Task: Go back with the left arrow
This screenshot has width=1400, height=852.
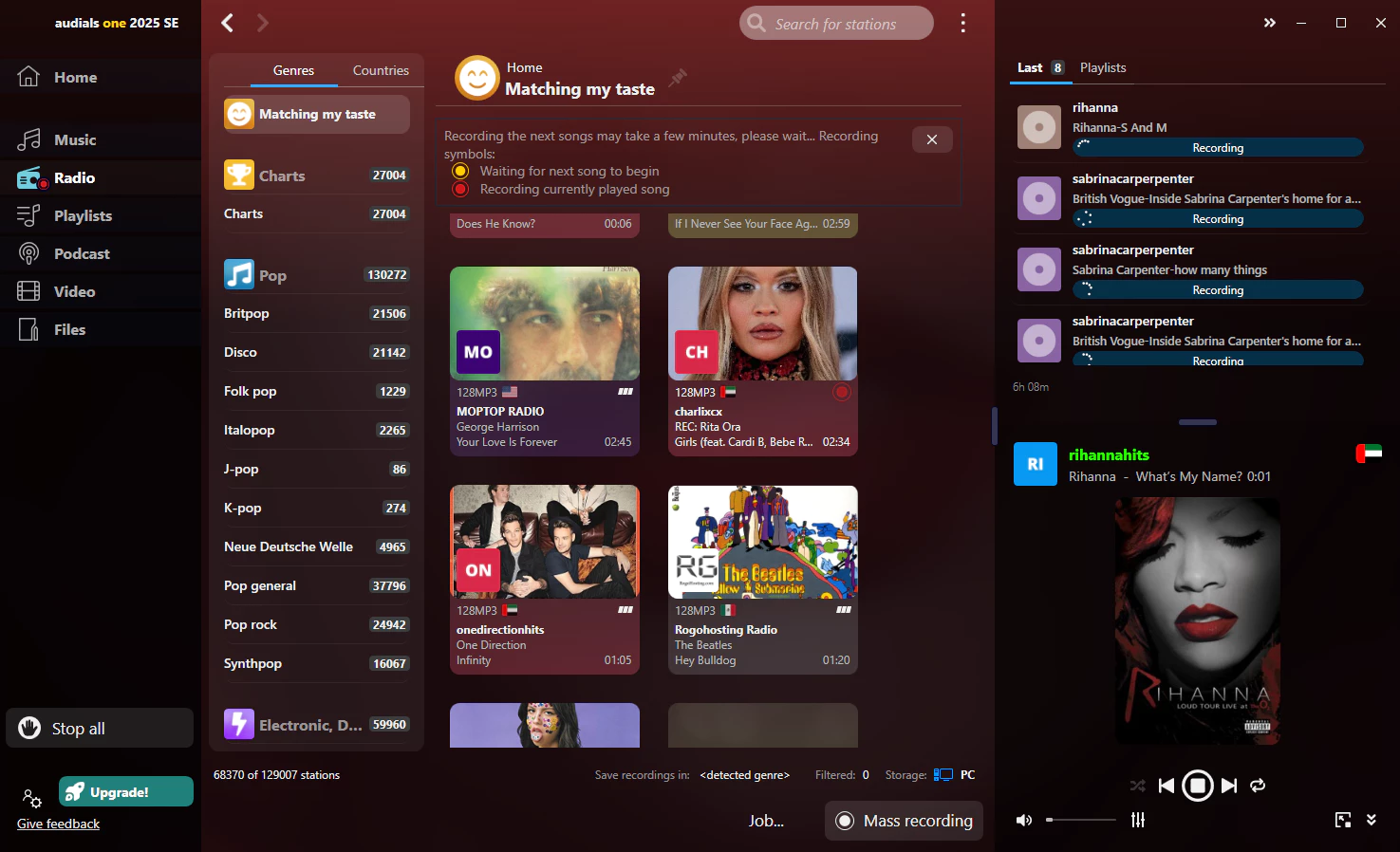Action: point(228,23)
